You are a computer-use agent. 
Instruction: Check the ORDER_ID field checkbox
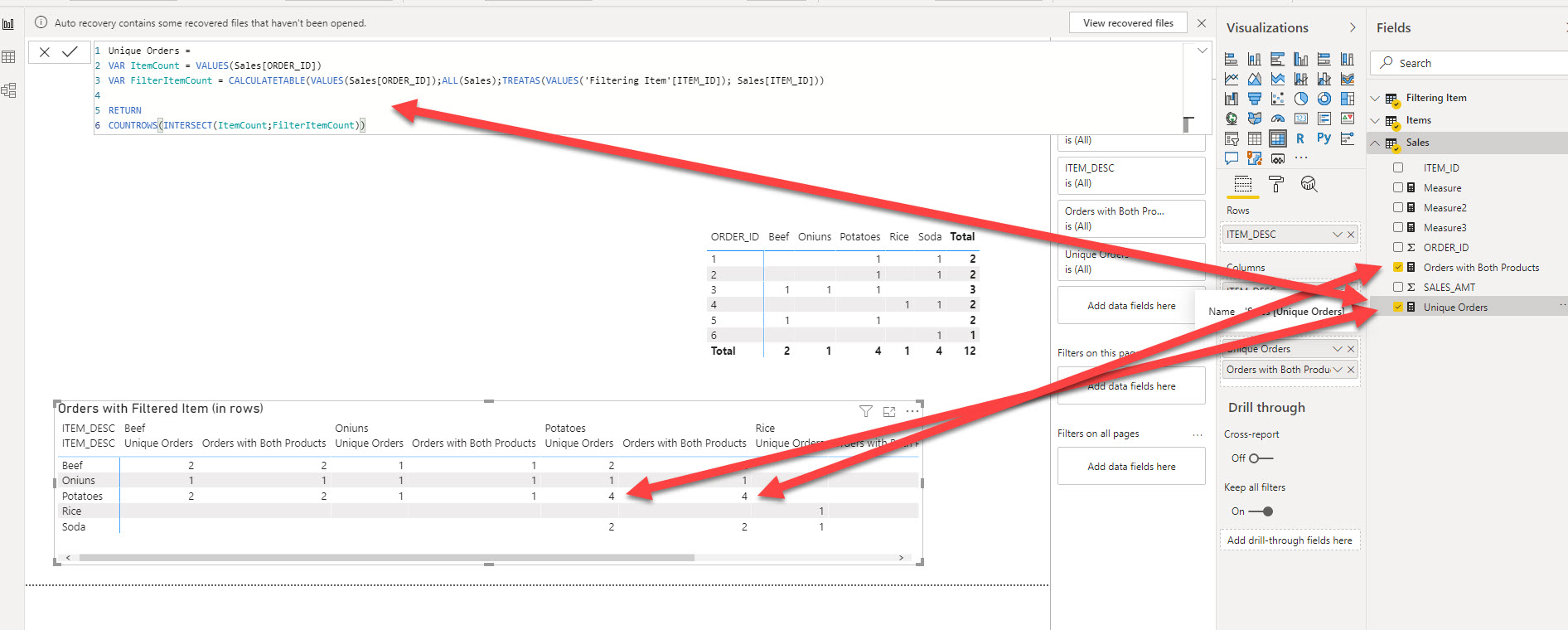pos(1398,247)
